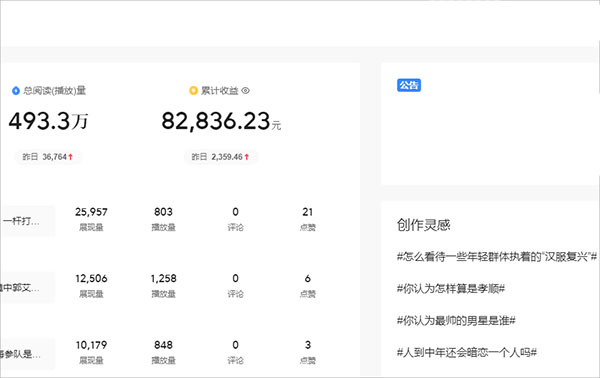Open the video titled 一杆打…
This screenshot has height=378, width=600.
point(21,221)
